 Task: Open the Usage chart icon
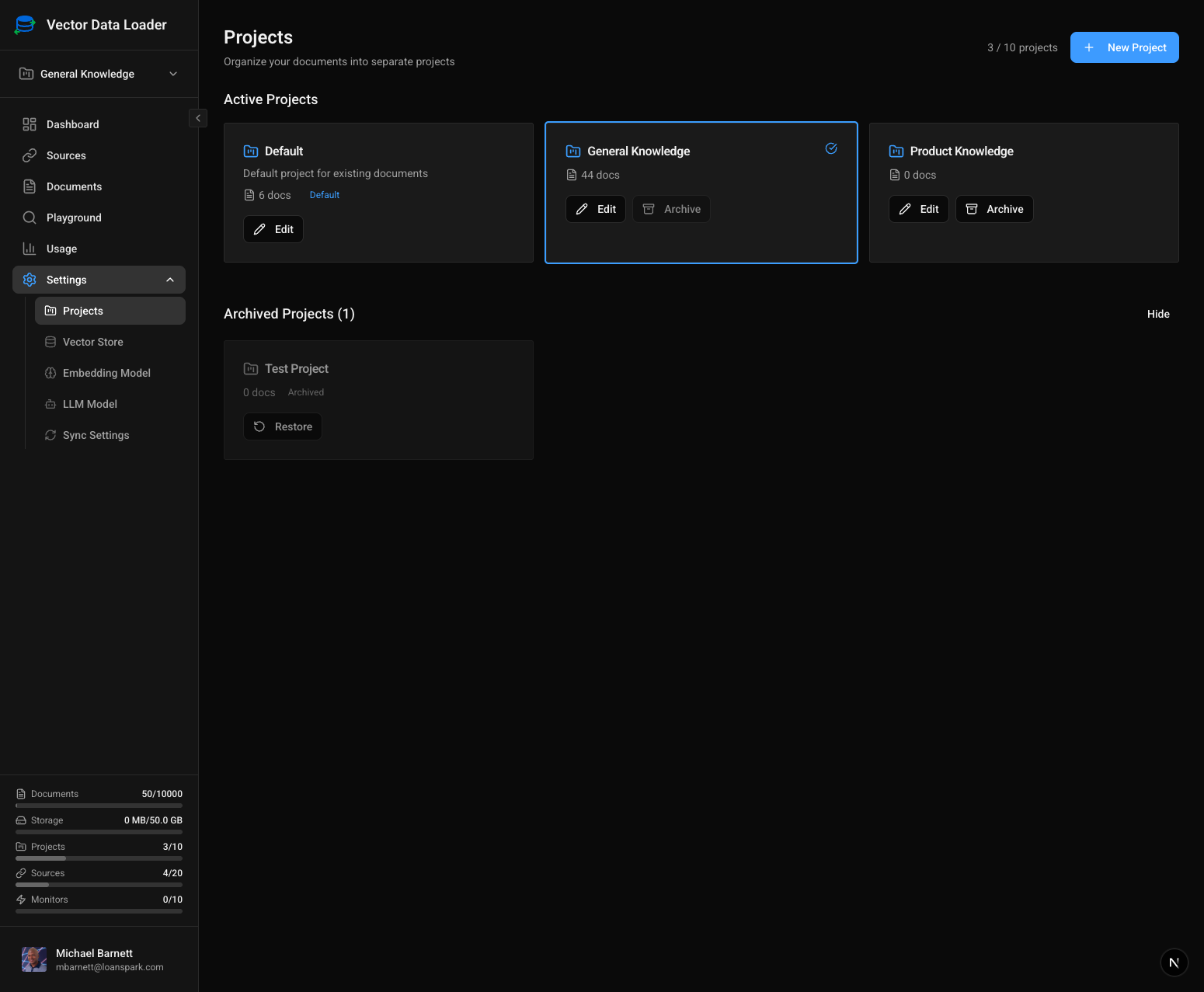[30, 249]
